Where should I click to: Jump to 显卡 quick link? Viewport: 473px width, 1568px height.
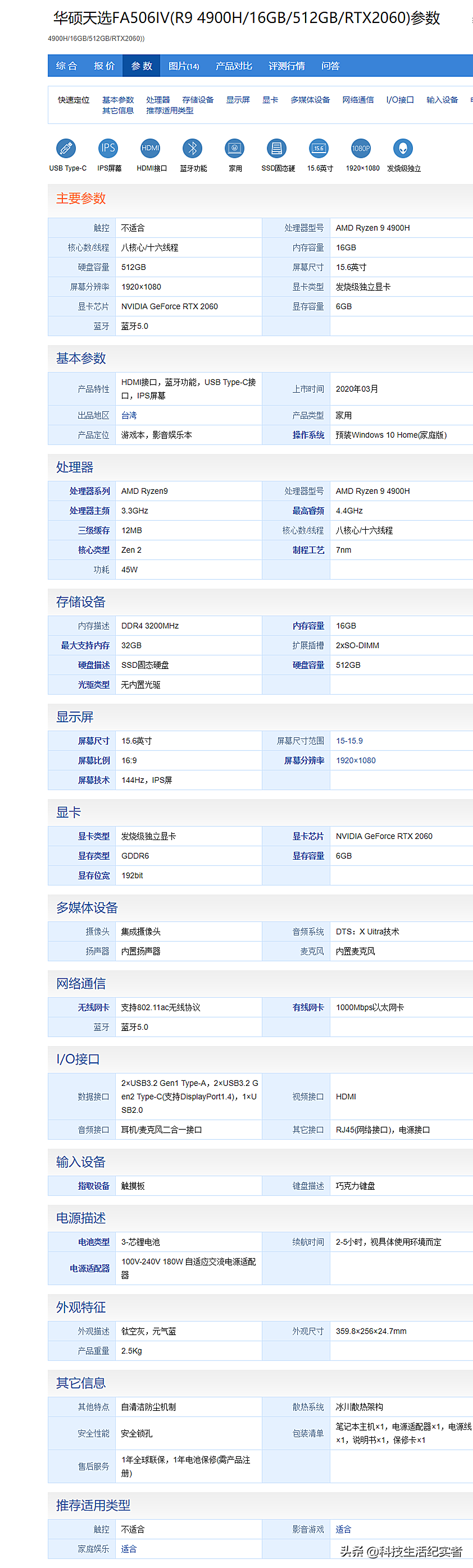(270, 100)
